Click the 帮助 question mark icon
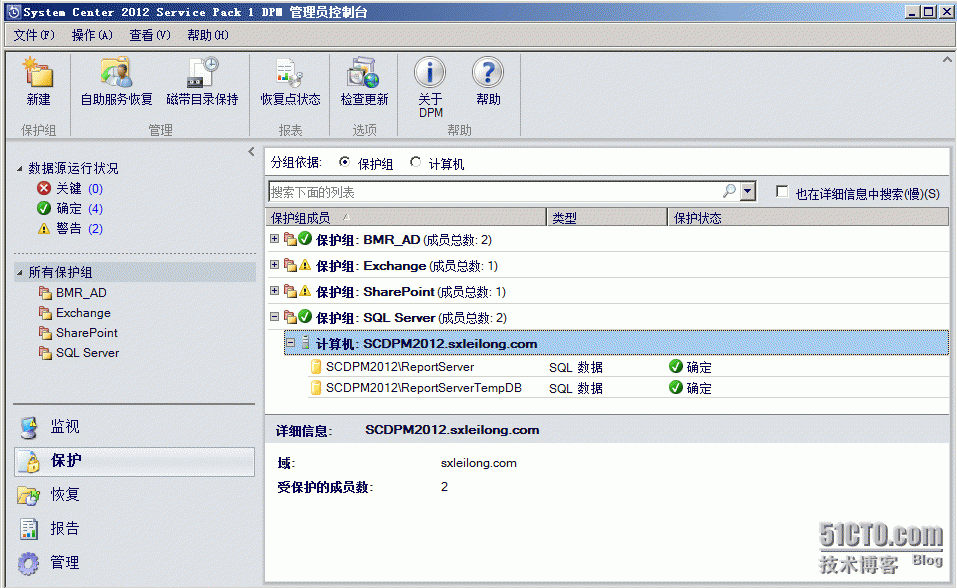957x588 pixels. click(x=488, y=73)
